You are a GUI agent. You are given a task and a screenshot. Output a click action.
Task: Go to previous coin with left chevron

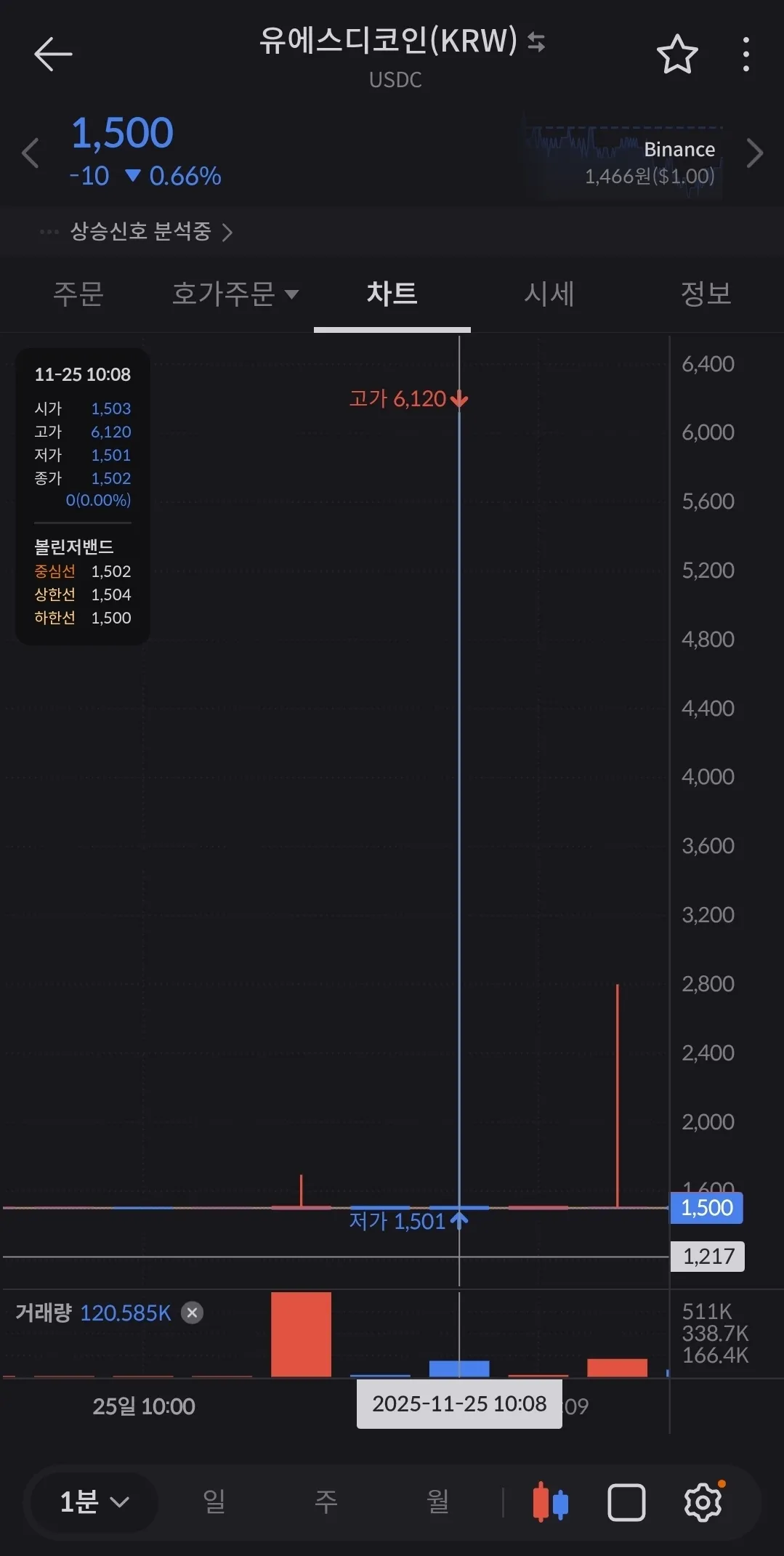[30, 153]
